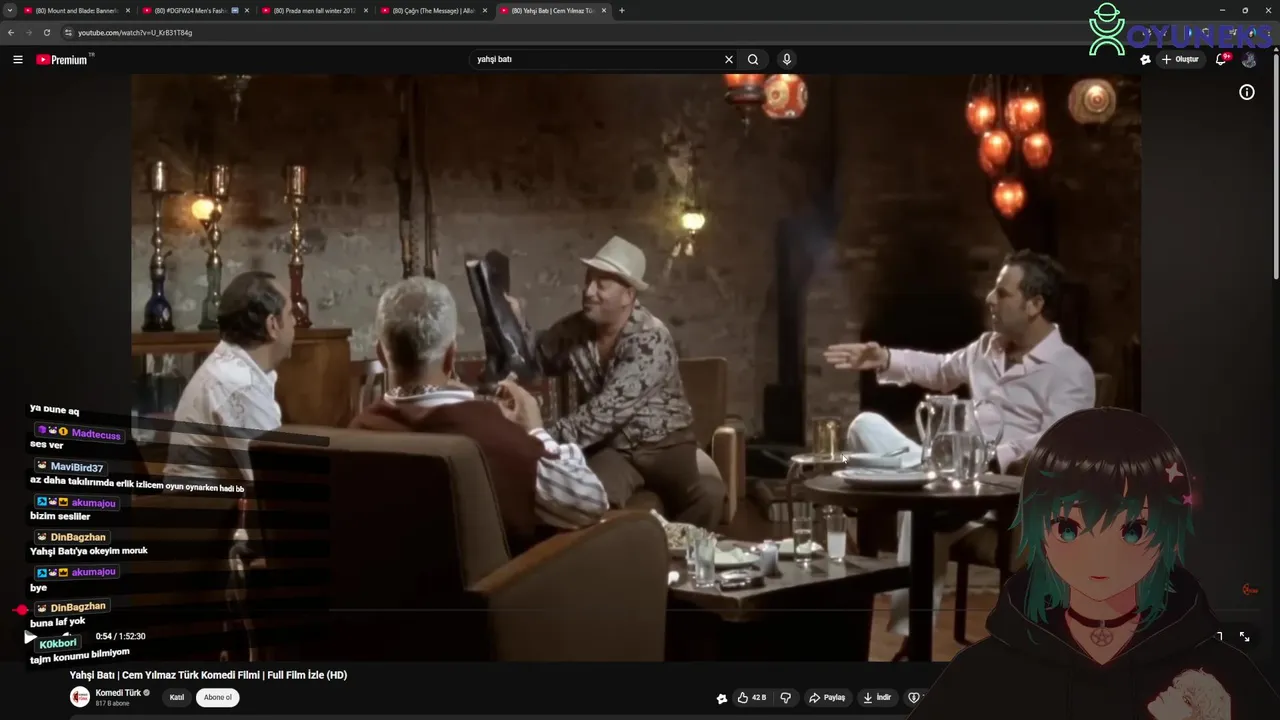
Task: Open YouTube notifications bell
Action: [1221, 60]
